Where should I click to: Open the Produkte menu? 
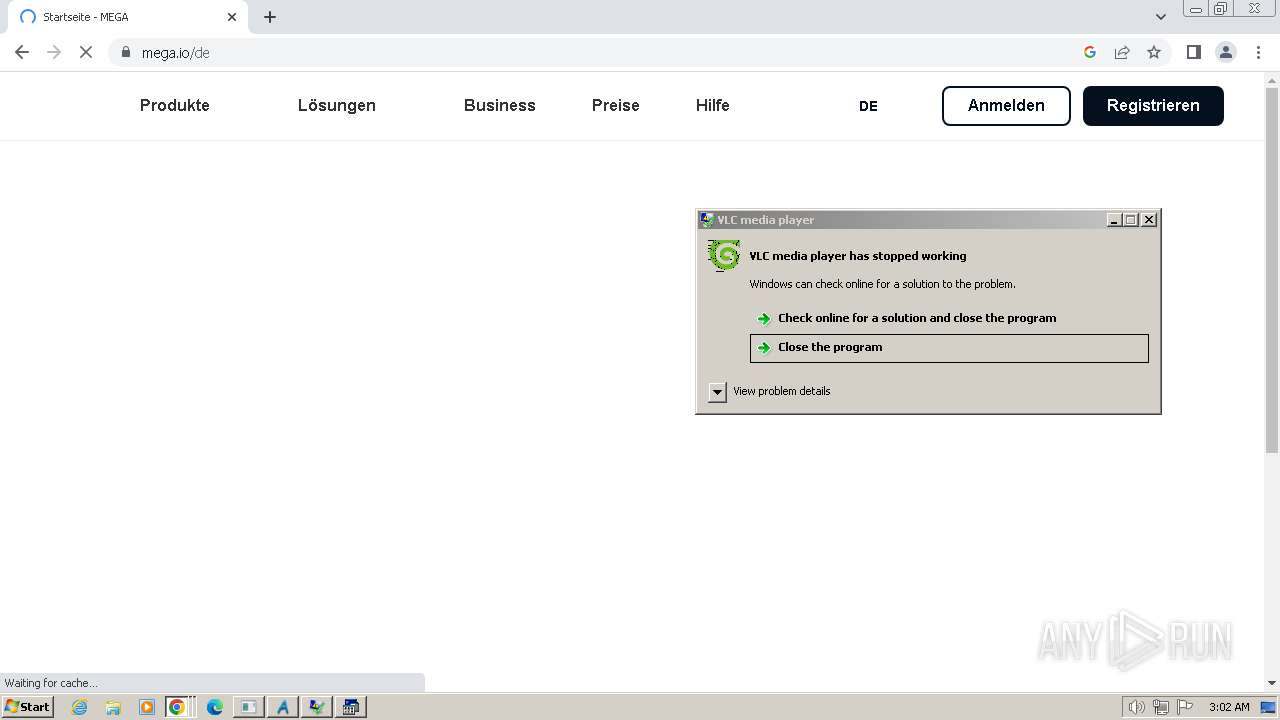pyautogui.click(x=175, y=105)
